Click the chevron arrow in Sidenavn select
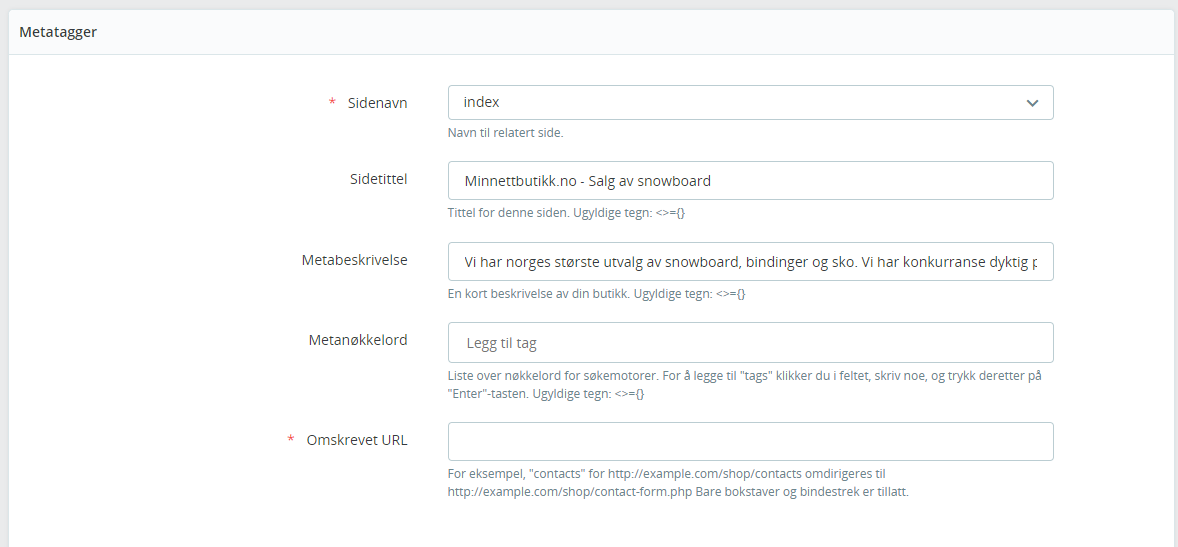 1032,103
